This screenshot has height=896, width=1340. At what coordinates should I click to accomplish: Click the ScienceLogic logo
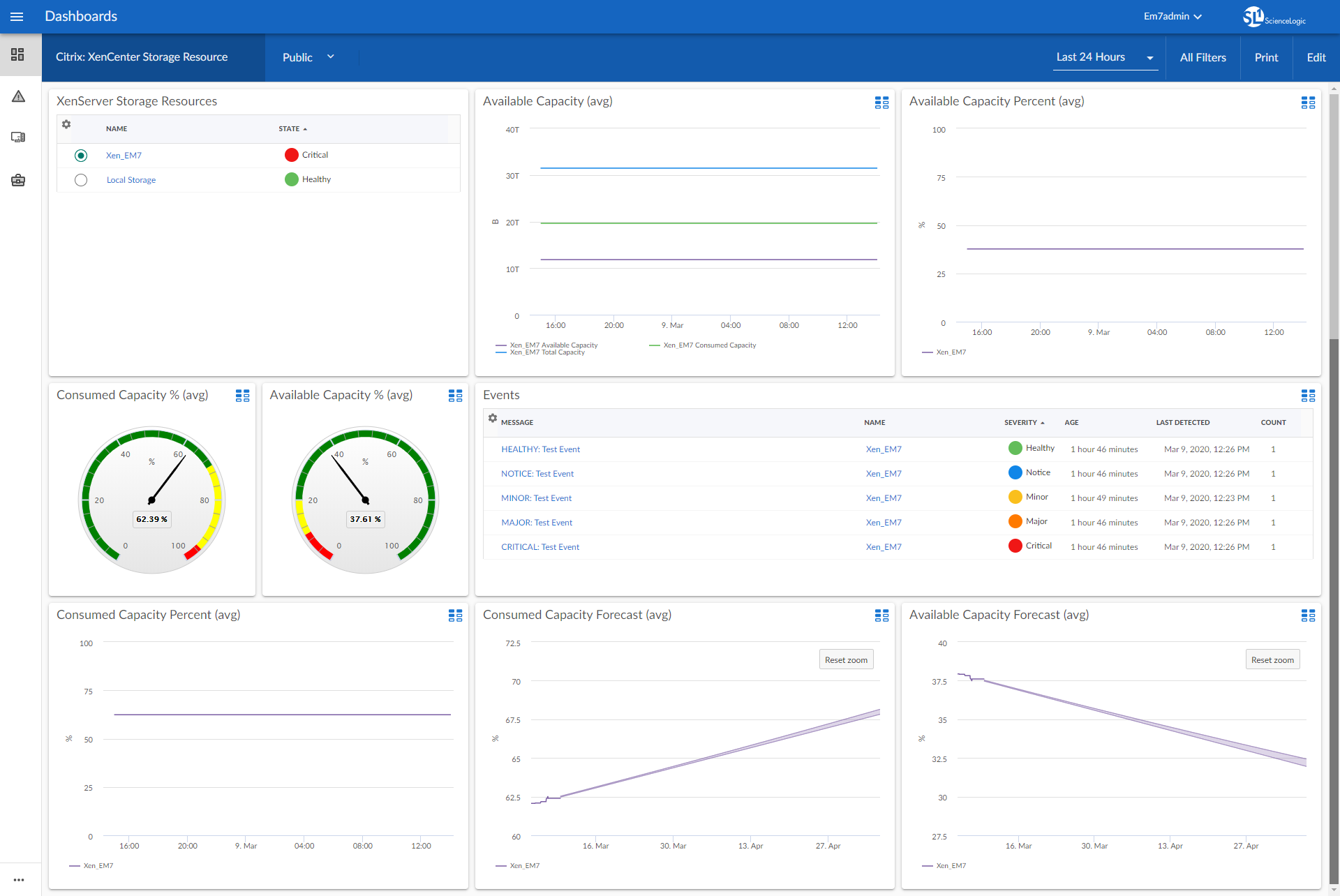[1274, 17]
